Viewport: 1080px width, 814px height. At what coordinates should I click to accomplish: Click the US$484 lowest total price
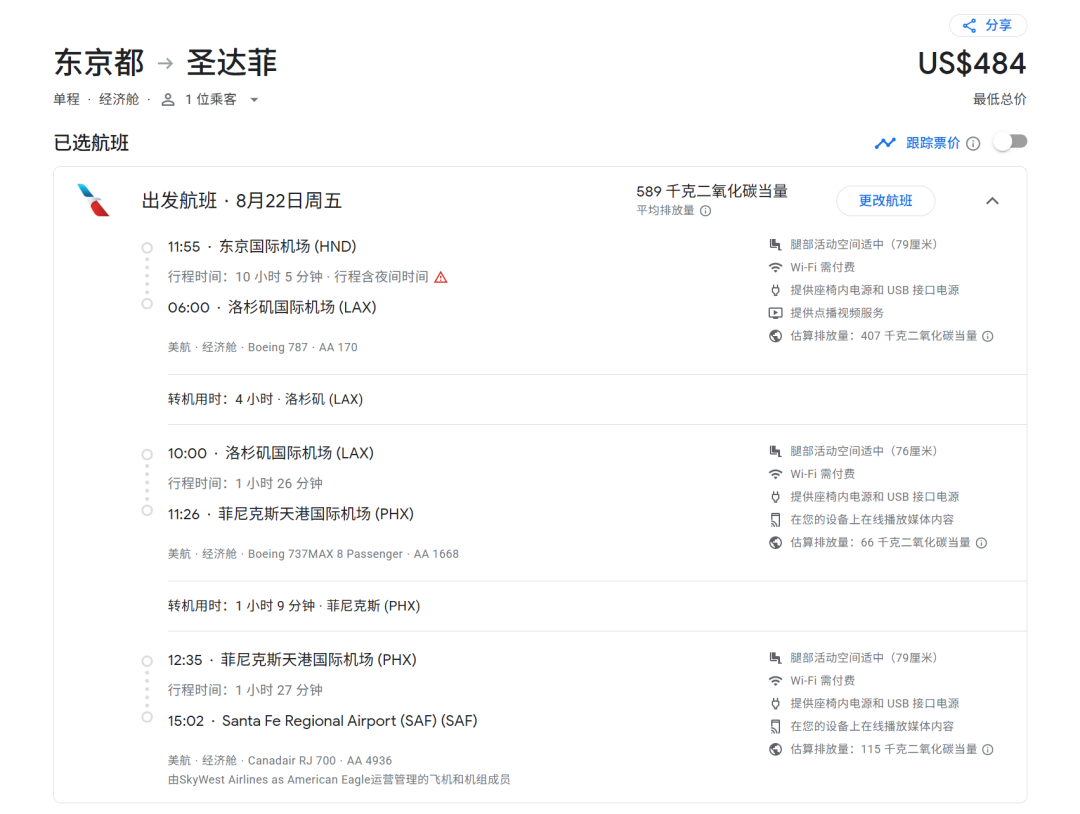[971, 64]
